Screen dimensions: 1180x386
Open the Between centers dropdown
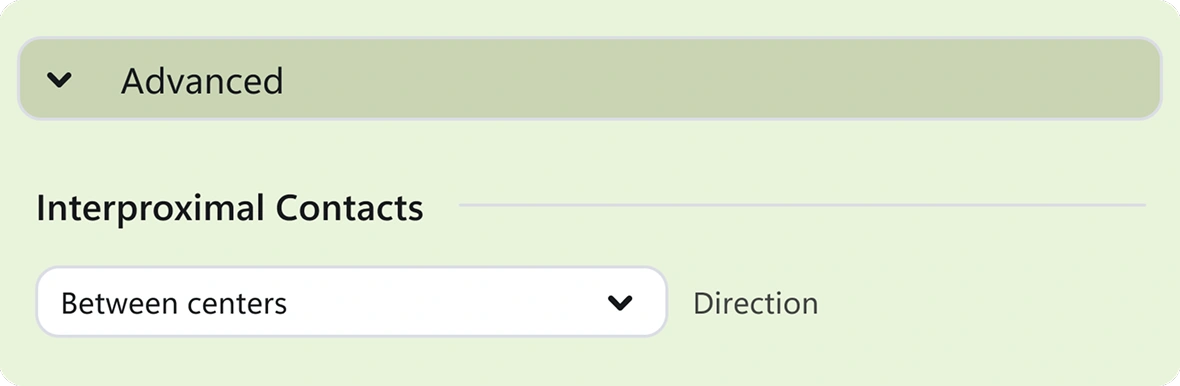click(351, 302)
